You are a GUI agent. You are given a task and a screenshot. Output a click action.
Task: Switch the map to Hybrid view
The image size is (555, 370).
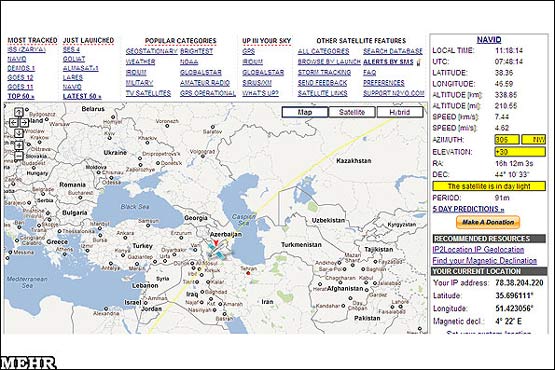400,112
